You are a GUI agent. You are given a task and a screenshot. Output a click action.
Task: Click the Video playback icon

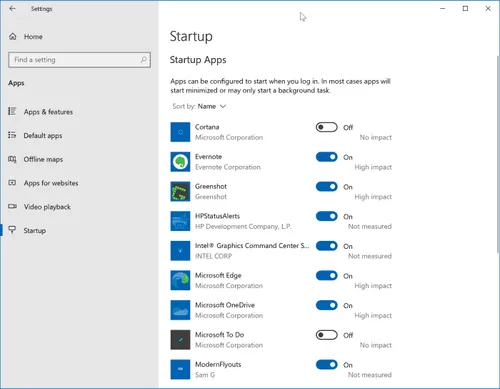(x=12, y=206)
